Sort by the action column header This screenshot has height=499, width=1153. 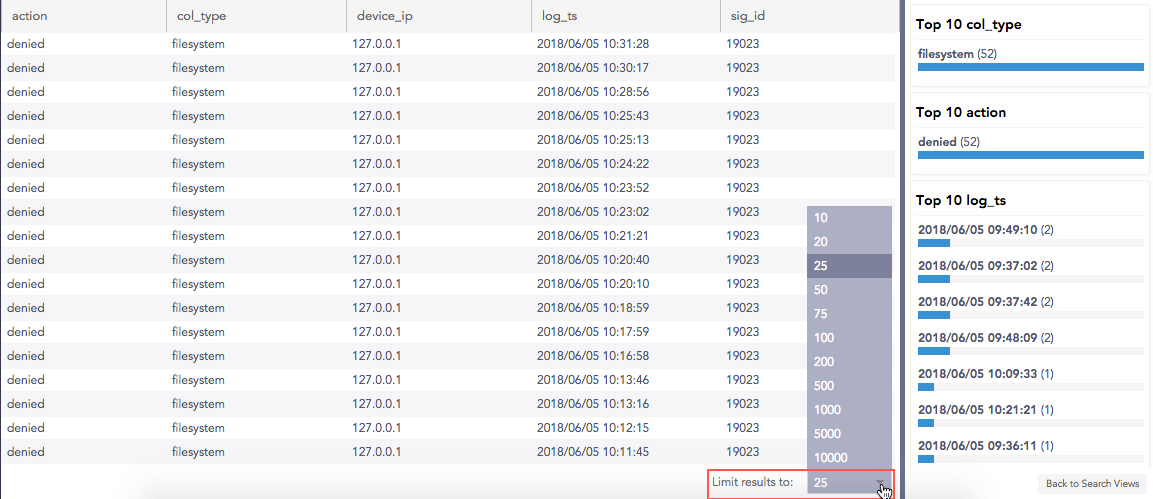point(29,16)
